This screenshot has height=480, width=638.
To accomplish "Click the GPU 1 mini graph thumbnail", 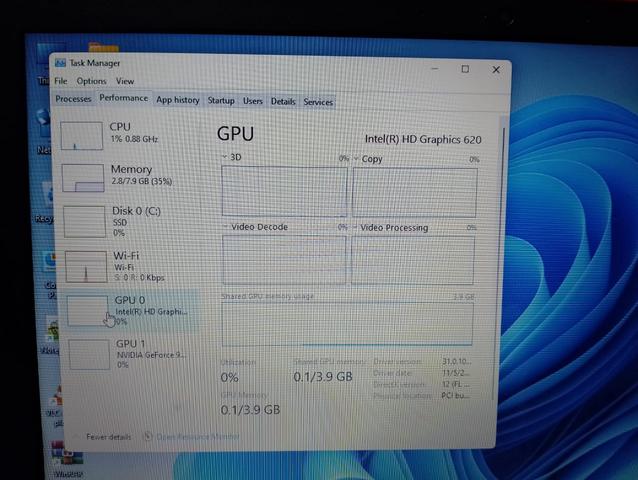I will (x=89, y=355).
